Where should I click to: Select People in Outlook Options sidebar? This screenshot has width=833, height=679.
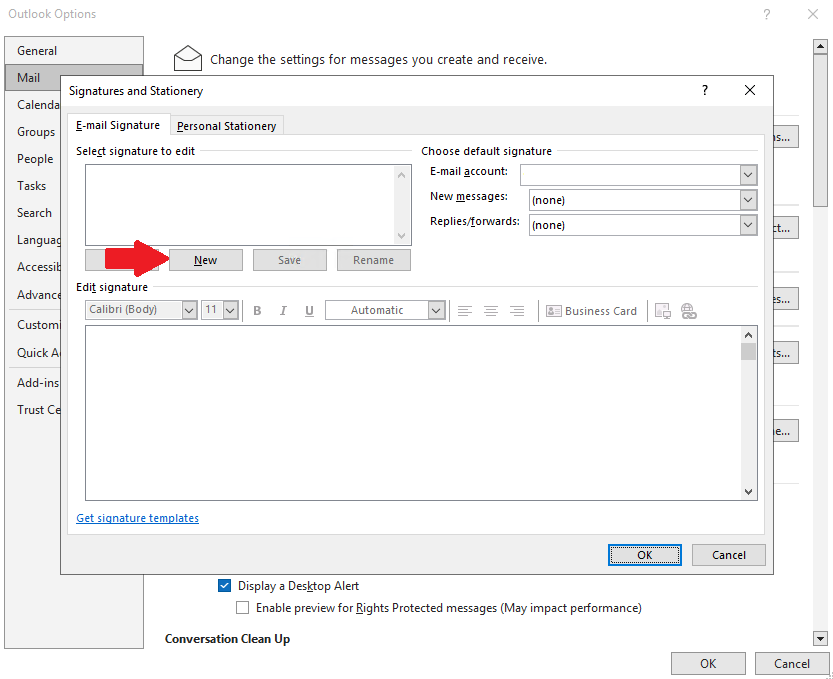[33, 159]
